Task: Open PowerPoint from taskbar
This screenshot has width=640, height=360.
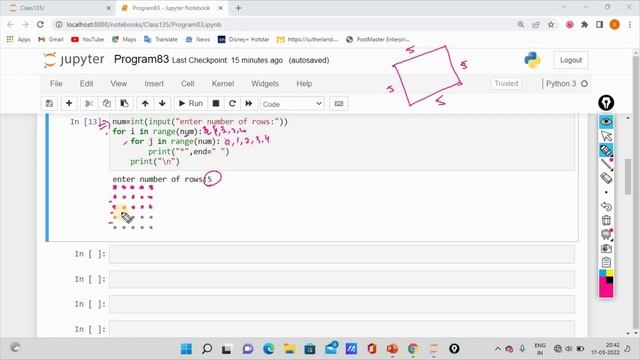Action: (x=392, y=349)
